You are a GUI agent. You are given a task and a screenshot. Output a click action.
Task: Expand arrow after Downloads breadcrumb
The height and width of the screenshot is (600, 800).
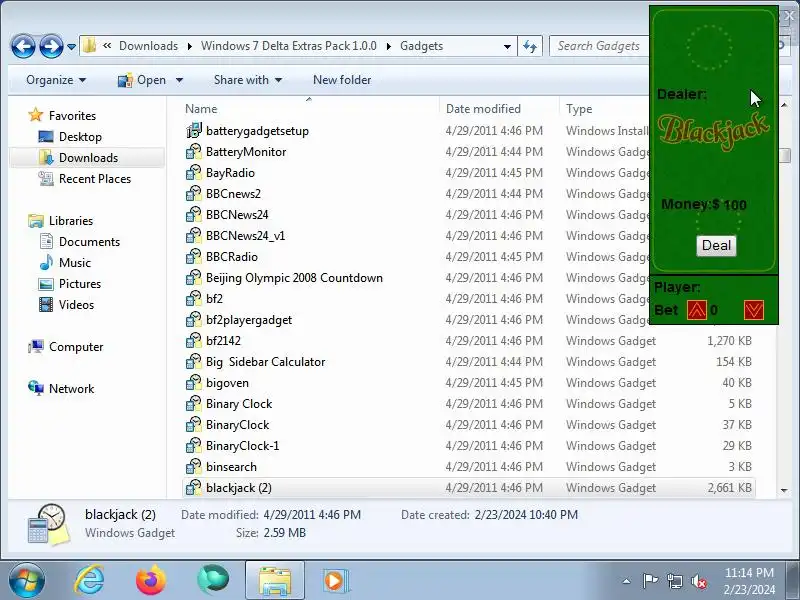189,46
